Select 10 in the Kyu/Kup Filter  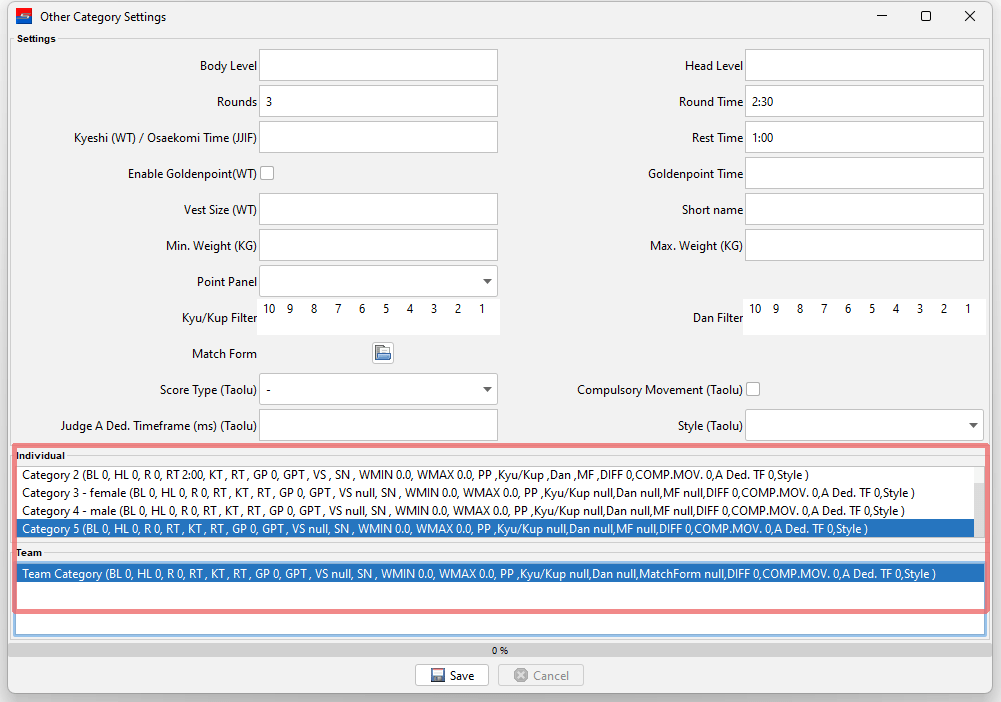tap(269, 309)
